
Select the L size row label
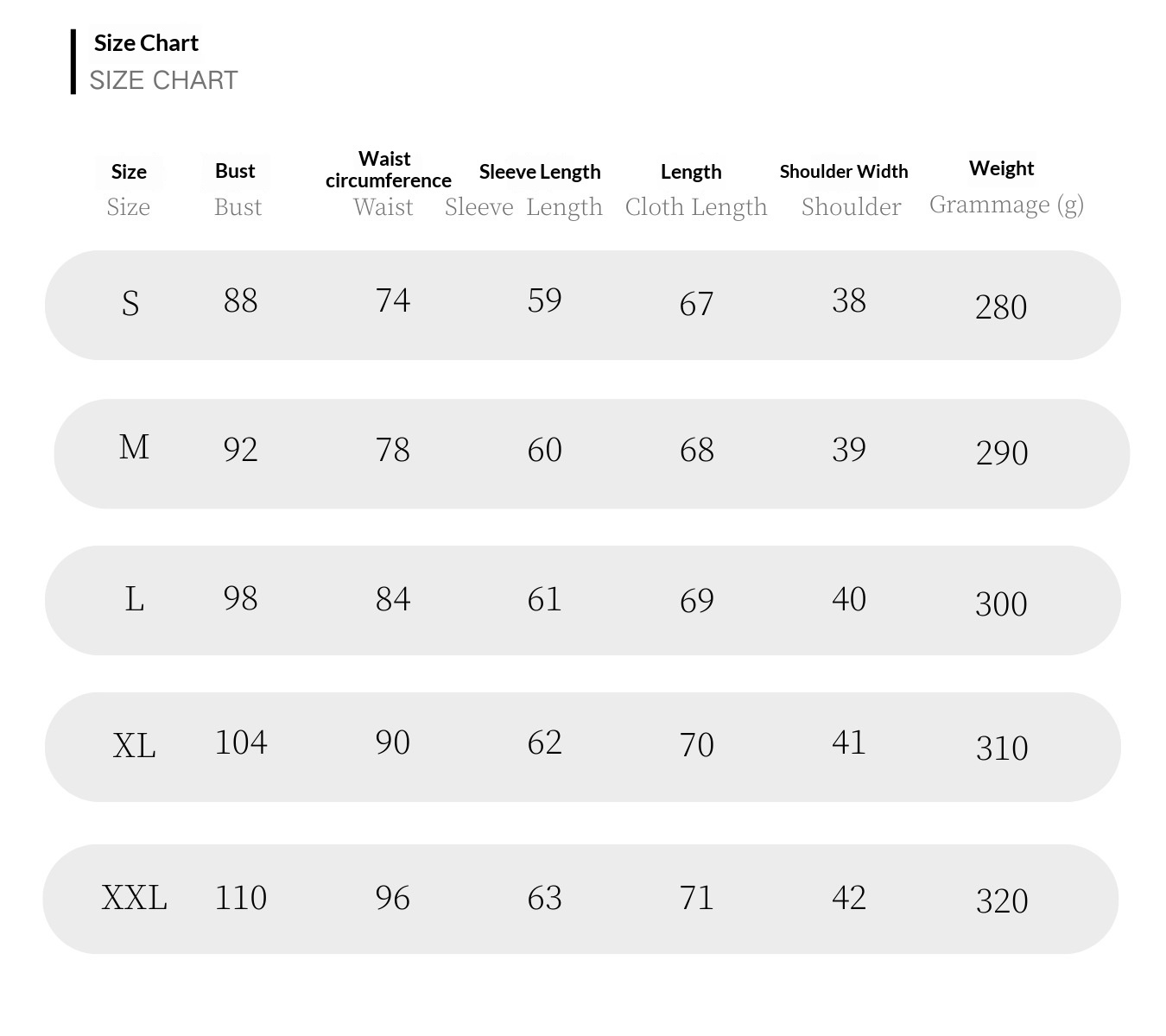point(134,598)
